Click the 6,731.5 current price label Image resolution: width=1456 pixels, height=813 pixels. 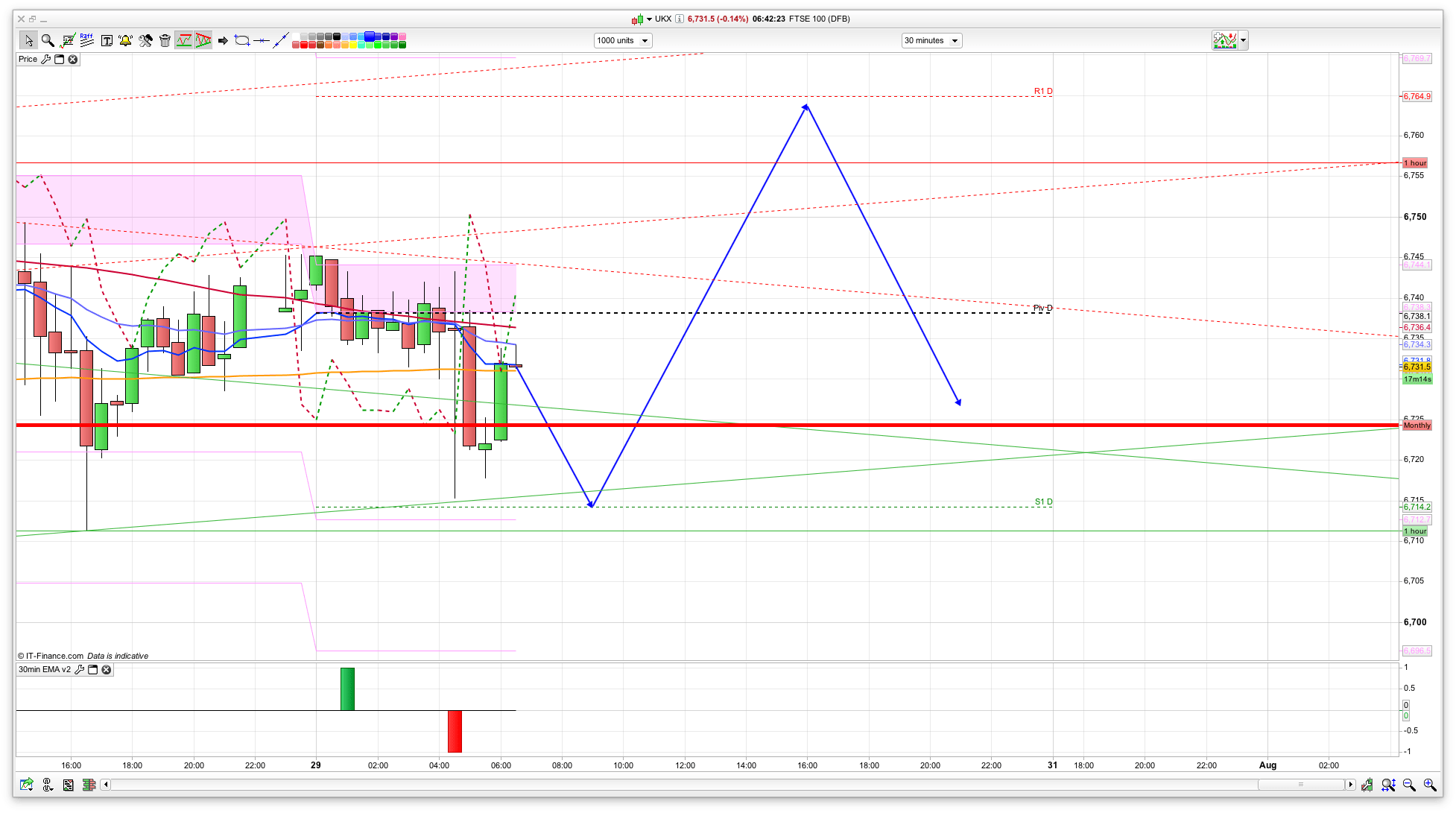(1417, 367)
